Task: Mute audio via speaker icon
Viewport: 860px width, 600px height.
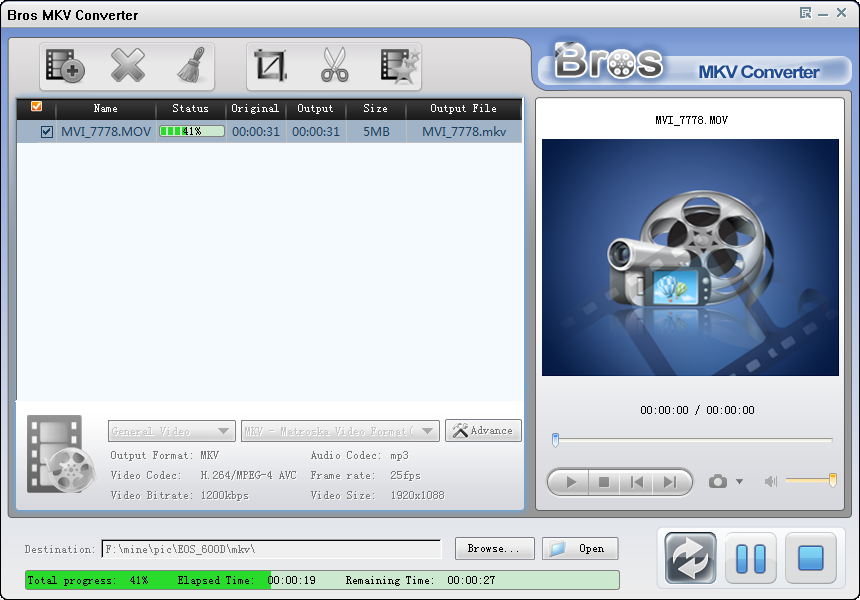Action: coord(771,482)
